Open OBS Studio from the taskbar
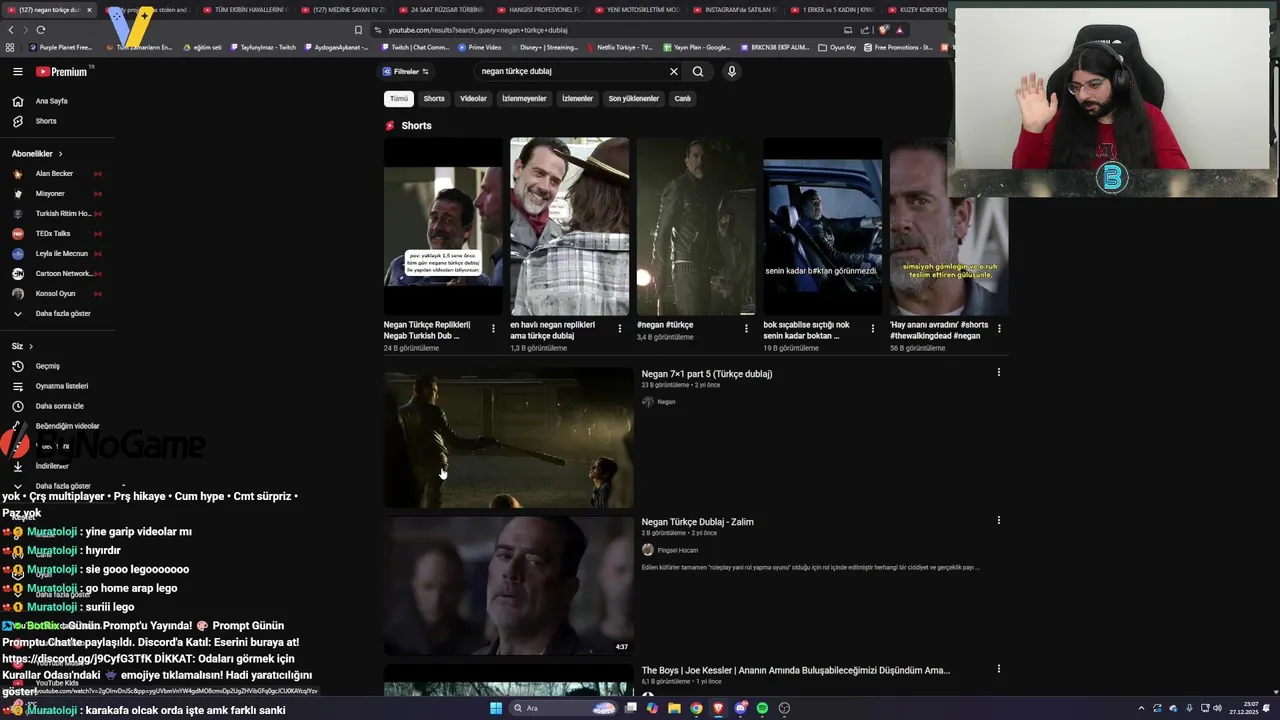The image size is (1280, 720). [784, 708]
